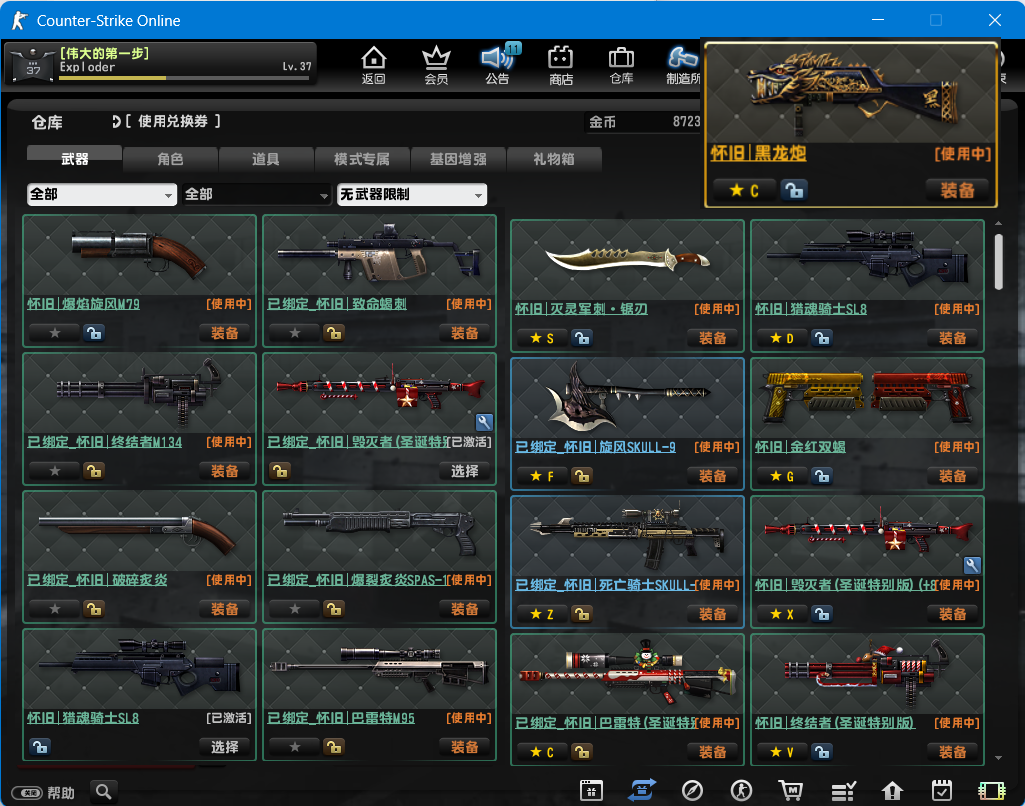Click the lock icon on the 灭灵军刺·锯刃 card
The width and height of the screenshot is (1025, 806).
(x=582, y=338)
